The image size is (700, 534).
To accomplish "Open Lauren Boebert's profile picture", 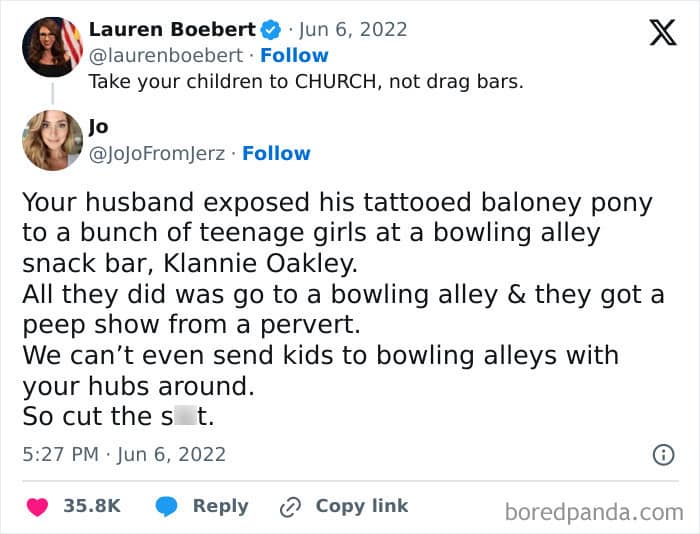I will click(52, 47).
